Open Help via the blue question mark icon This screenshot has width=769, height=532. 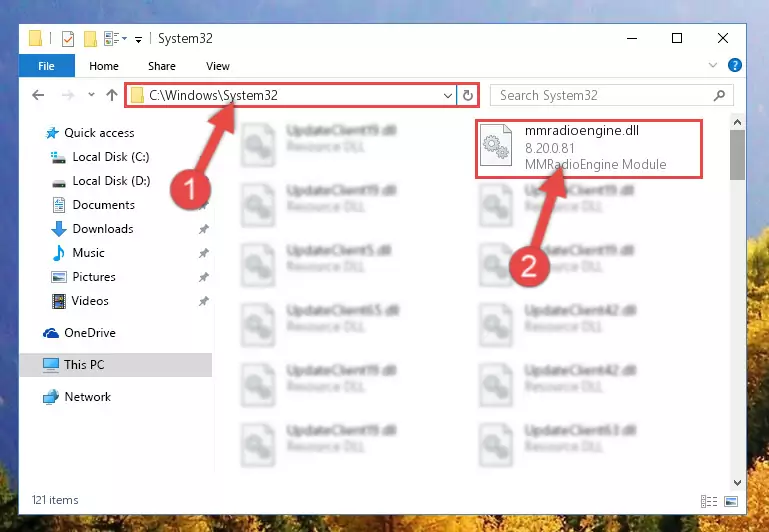734,65
